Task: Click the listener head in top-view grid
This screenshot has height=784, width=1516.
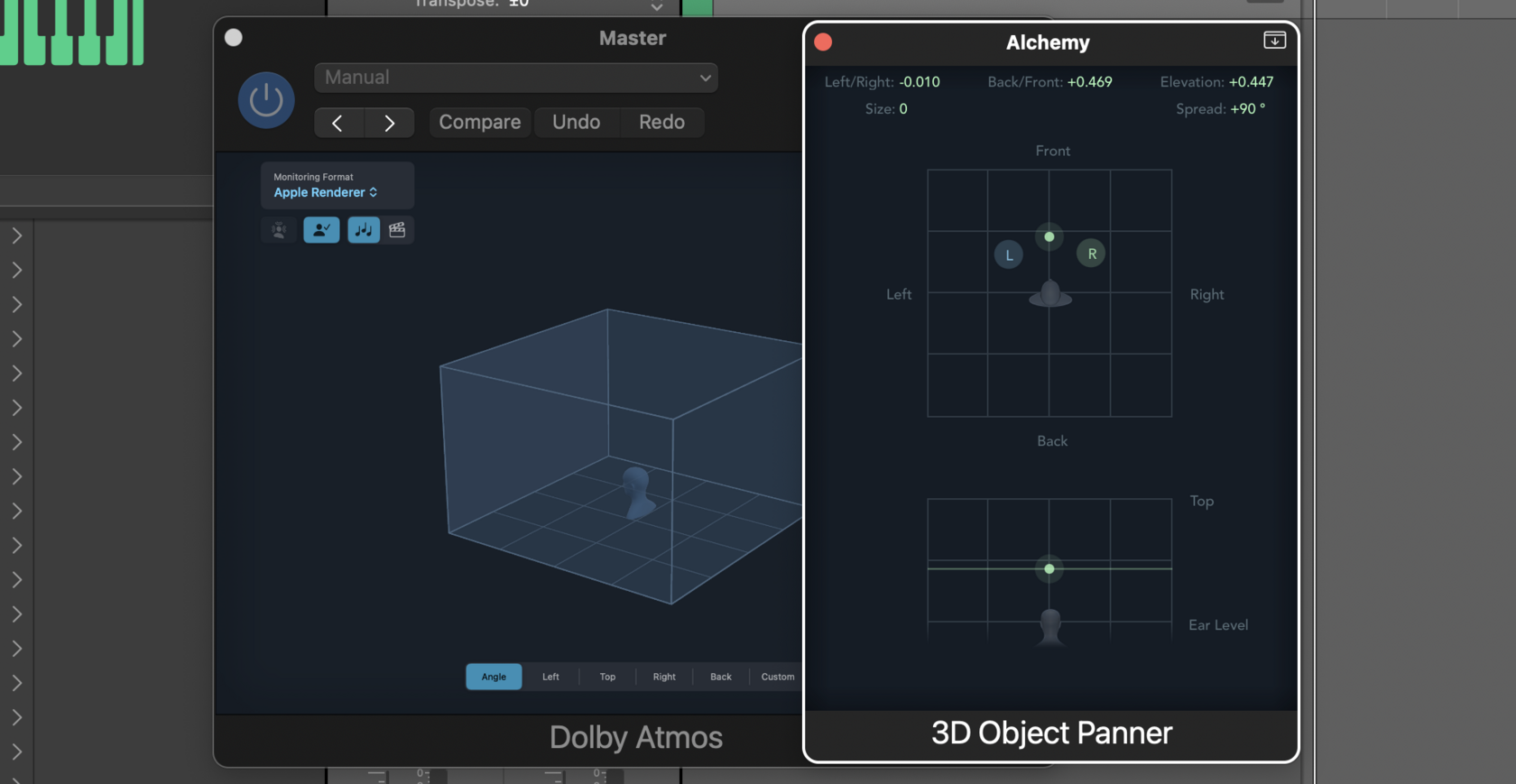Action: click(1050, 294)
